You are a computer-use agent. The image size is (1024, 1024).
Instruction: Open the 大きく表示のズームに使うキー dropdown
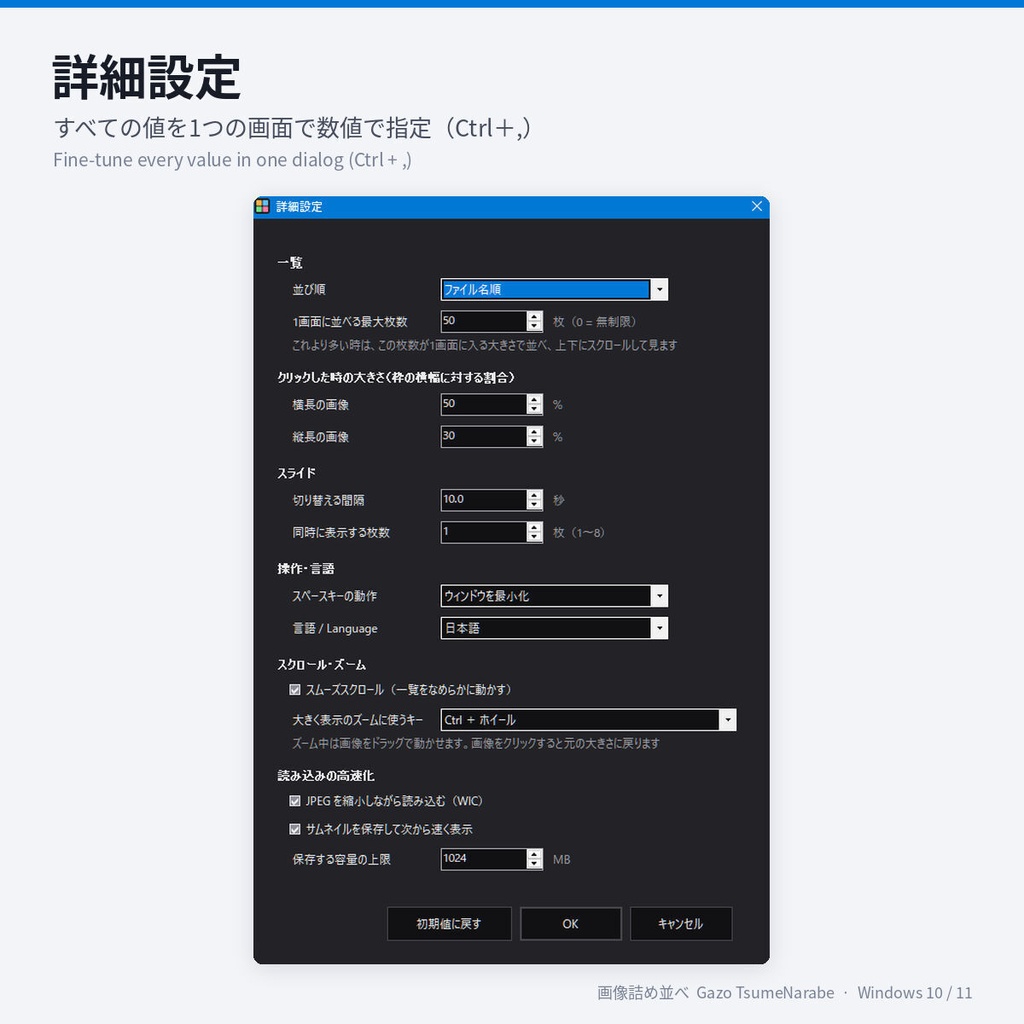click(588, 720)
